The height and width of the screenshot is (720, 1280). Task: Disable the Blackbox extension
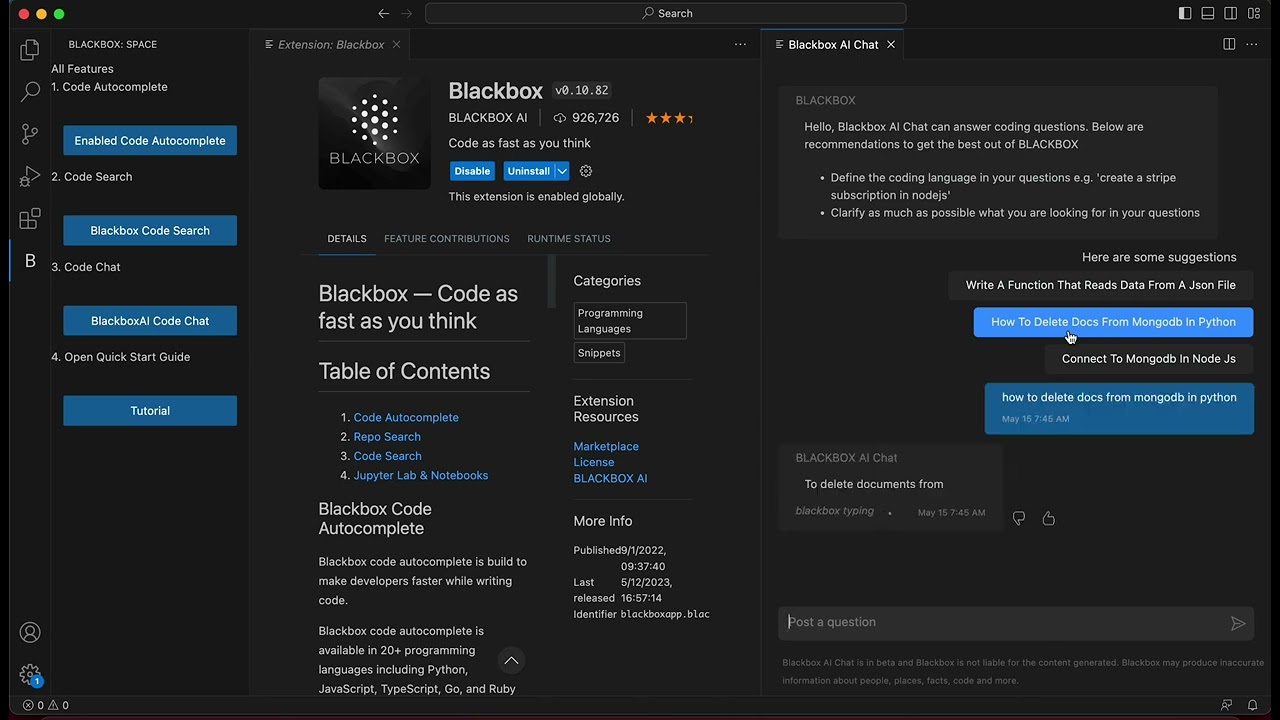471,170
